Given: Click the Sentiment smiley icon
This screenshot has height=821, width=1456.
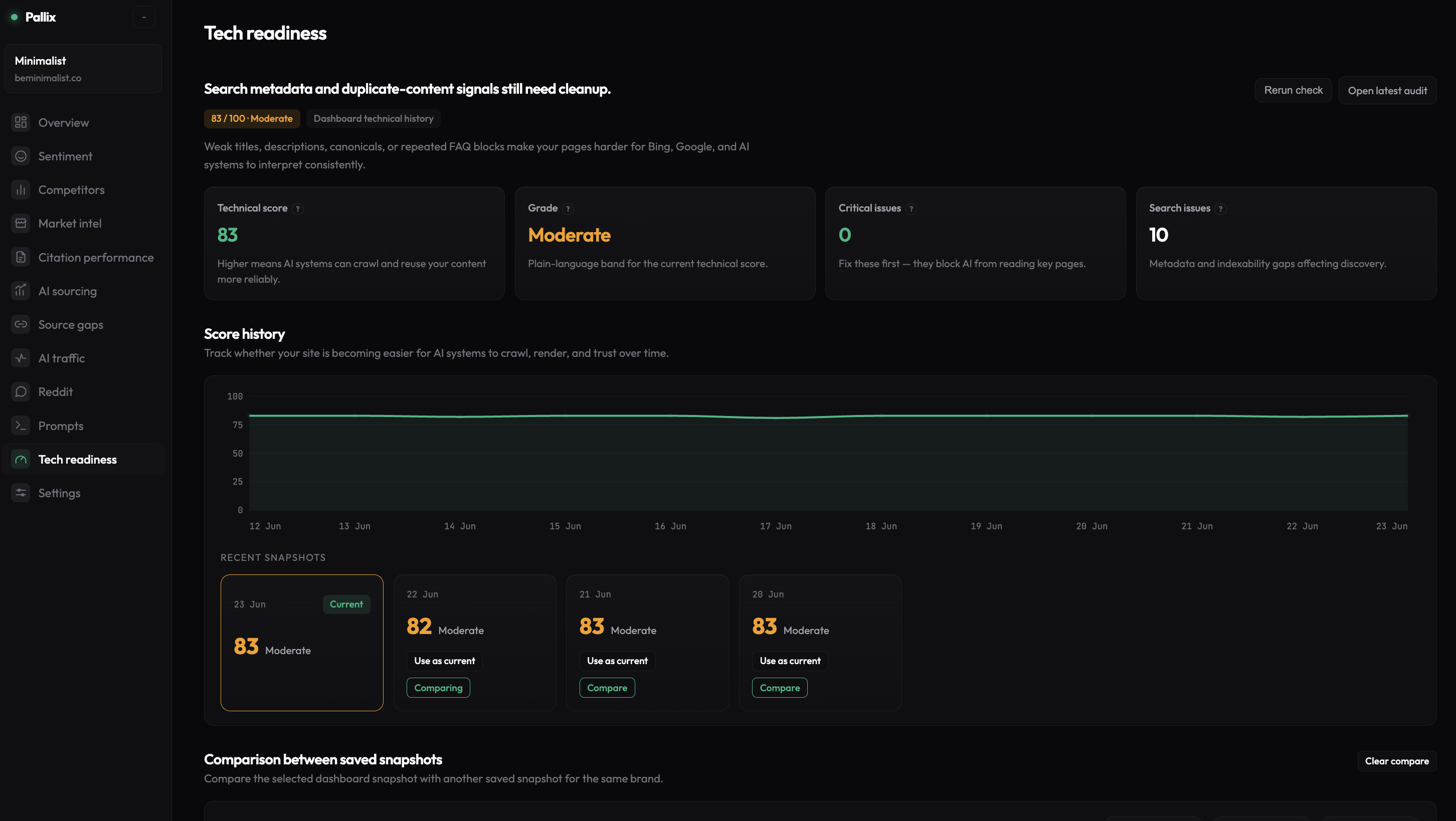Looking at the screenshot, I should pos(21,156).
